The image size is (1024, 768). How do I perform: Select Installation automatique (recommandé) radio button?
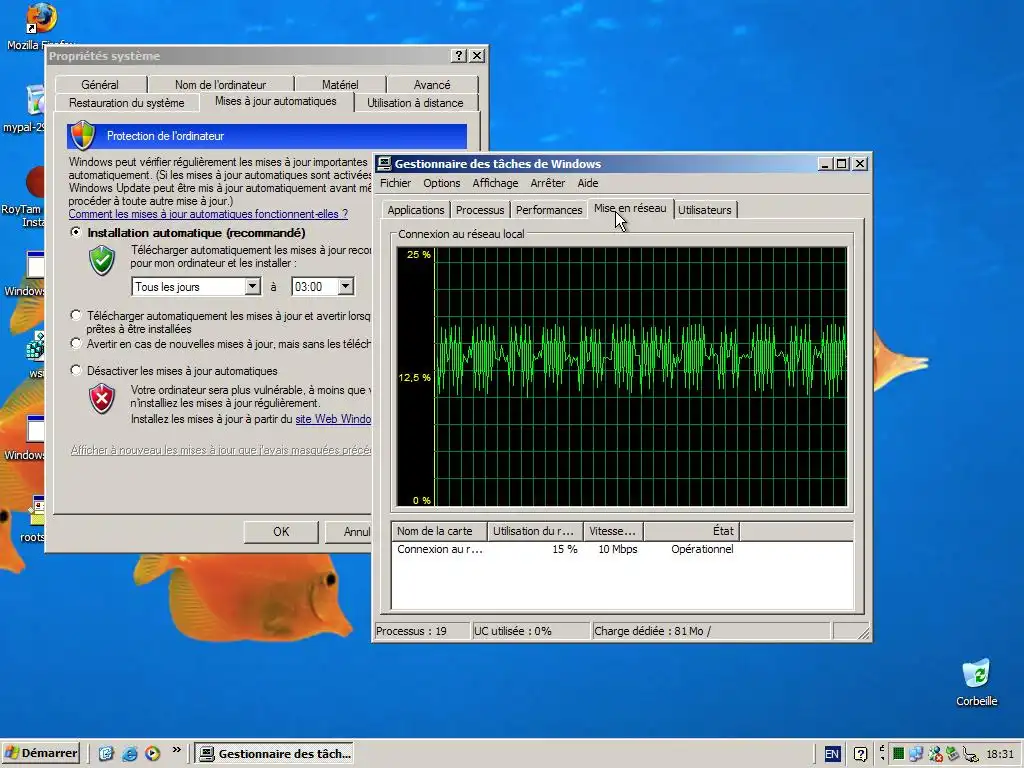(76, 232)
